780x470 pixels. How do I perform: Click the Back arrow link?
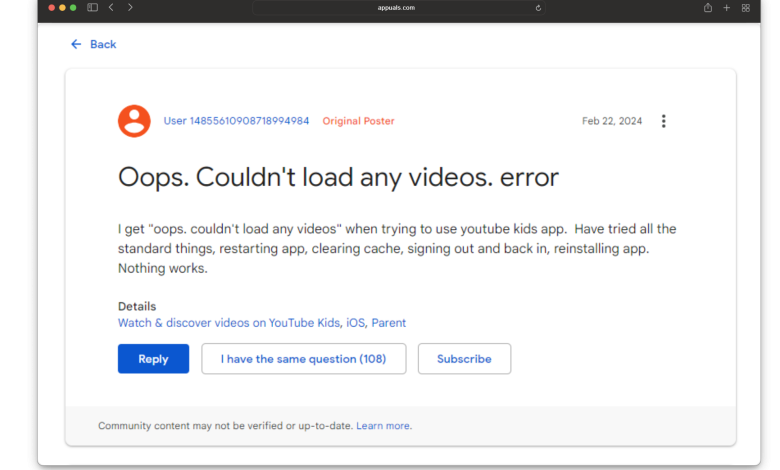pos(93,44)
